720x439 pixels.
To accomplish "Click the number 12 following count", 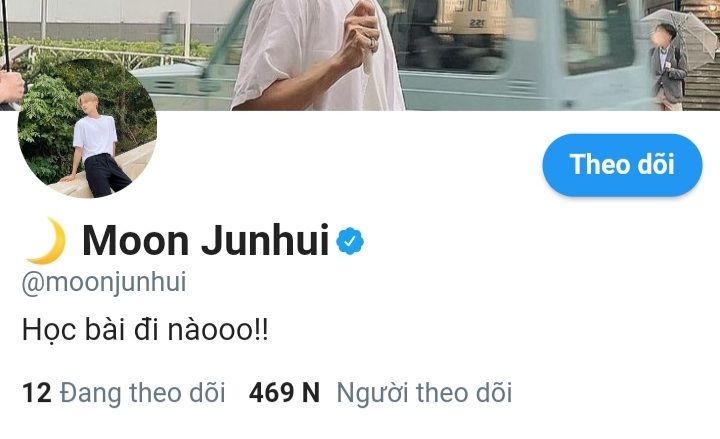I will 37,393.
